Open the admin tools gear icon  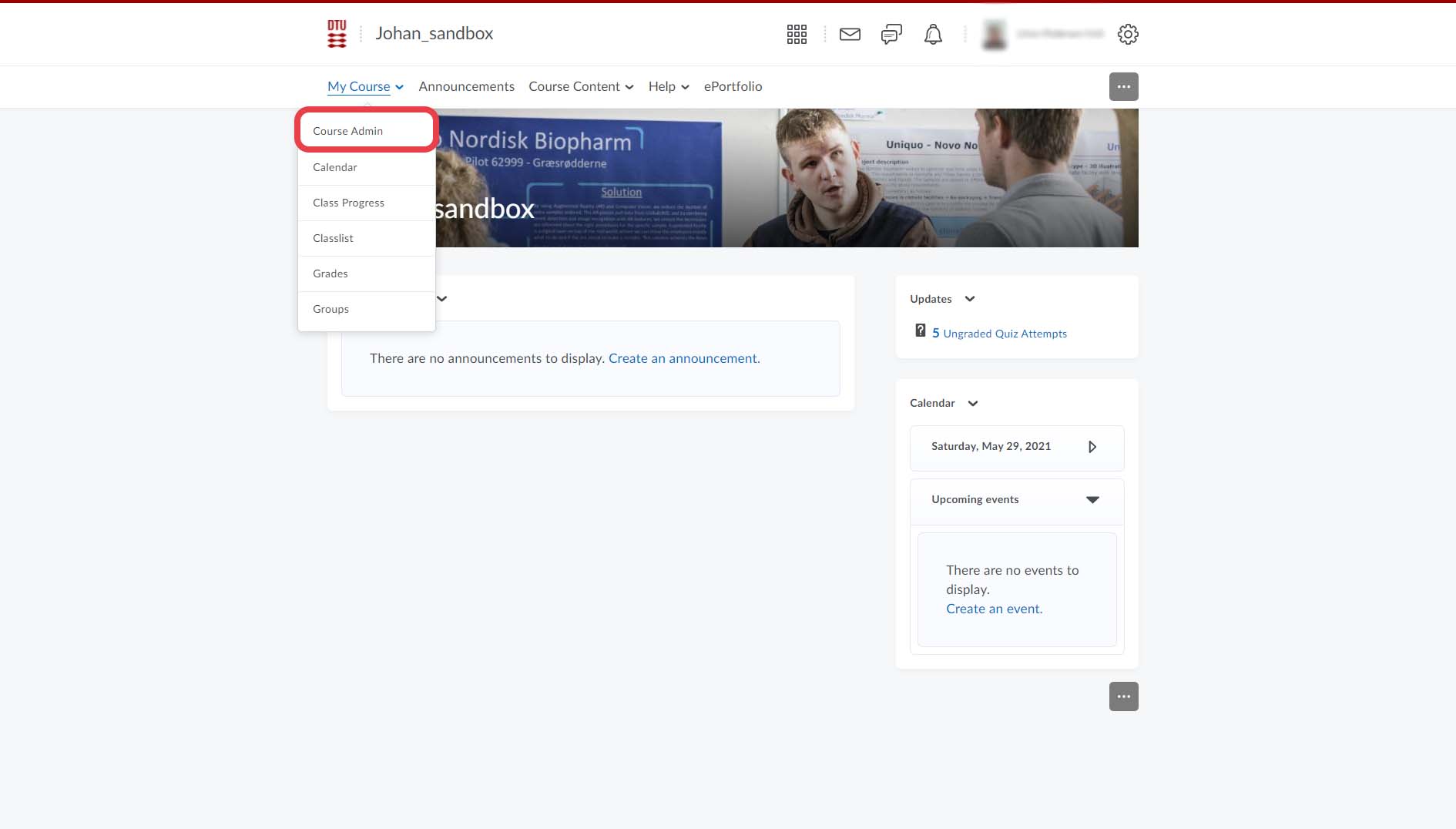tap(1128, 34)
